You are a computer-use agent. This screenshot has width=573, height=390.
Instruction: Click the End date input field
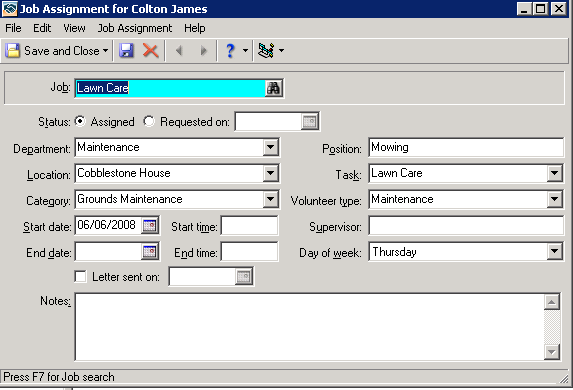(109, 251)
